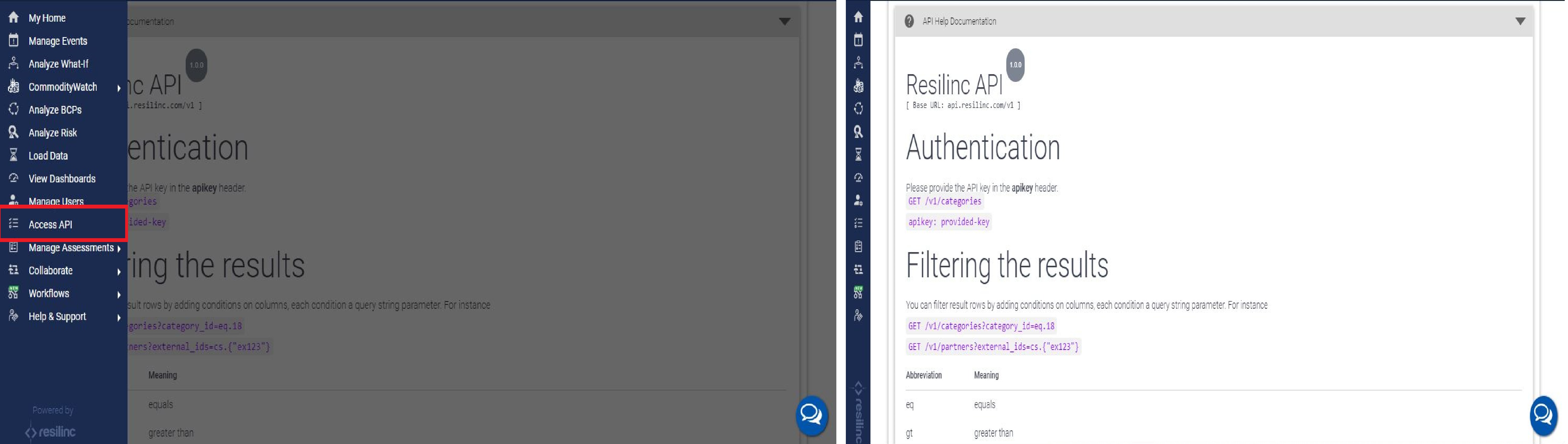Image resolution: width=1568 pixels, height=444 pixels.
Task: Click the Meaning column header beside Abbreviation
Action: (986, 375)
